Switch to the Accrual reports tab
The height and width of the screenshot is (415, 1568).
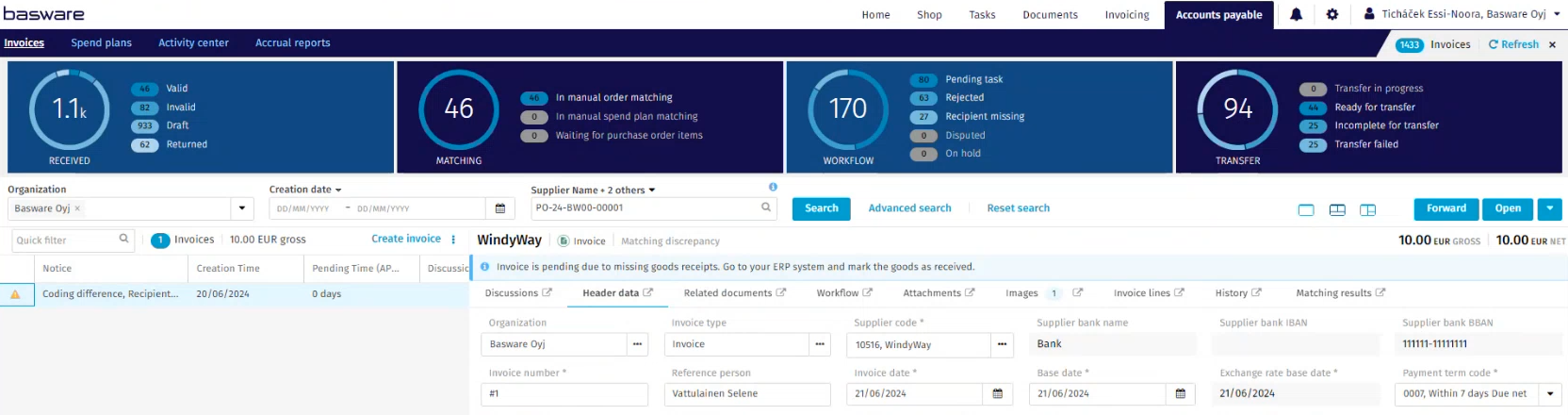[x=293, y=42]
